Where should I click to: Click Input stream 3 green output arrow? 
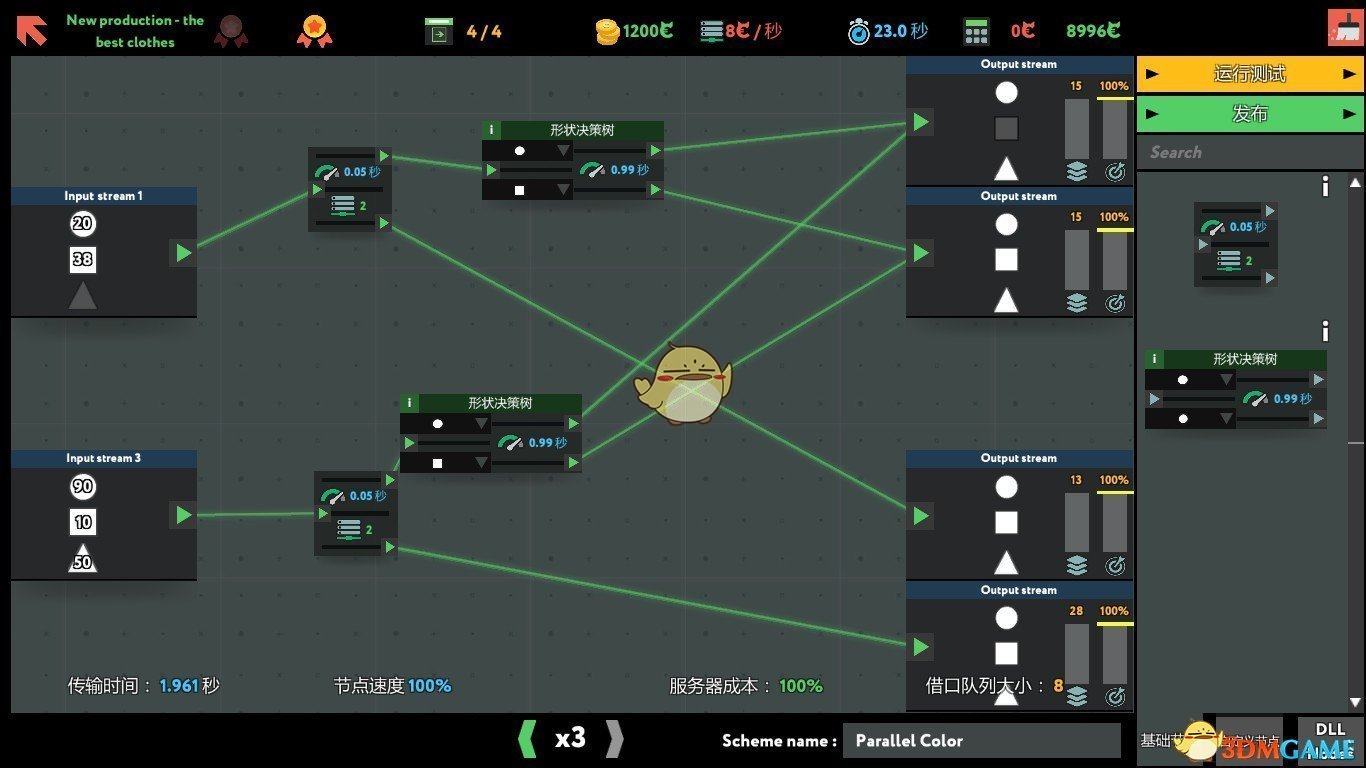point(183,515)
